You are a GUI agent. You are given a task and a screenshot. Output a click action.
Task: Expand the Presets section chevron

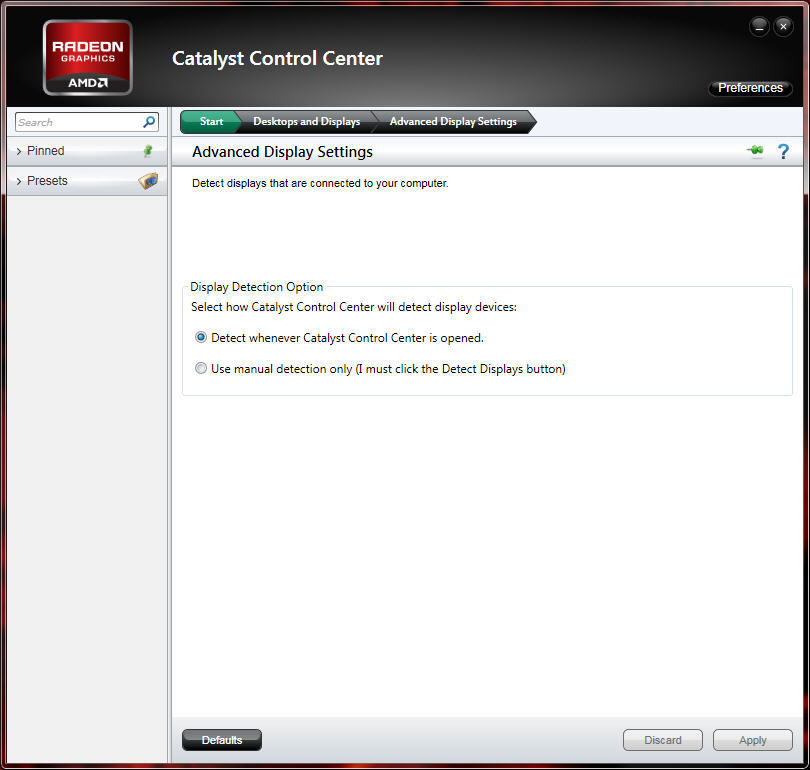coord(19,181)
